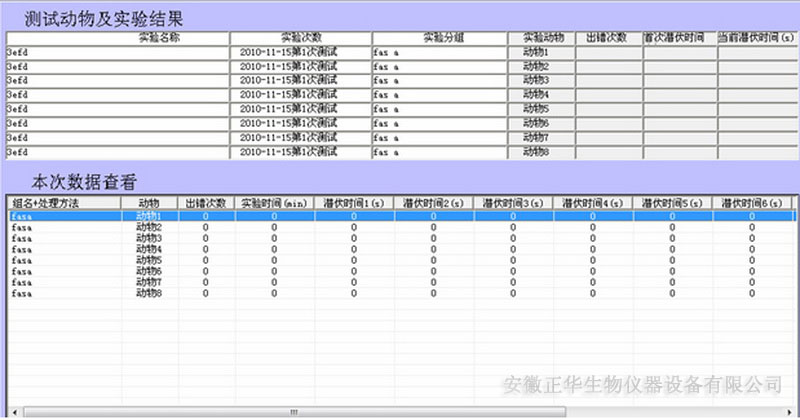
Task: Sort by 动物 column header in data list
Action: pyautogui.click(x=149, y=203)
